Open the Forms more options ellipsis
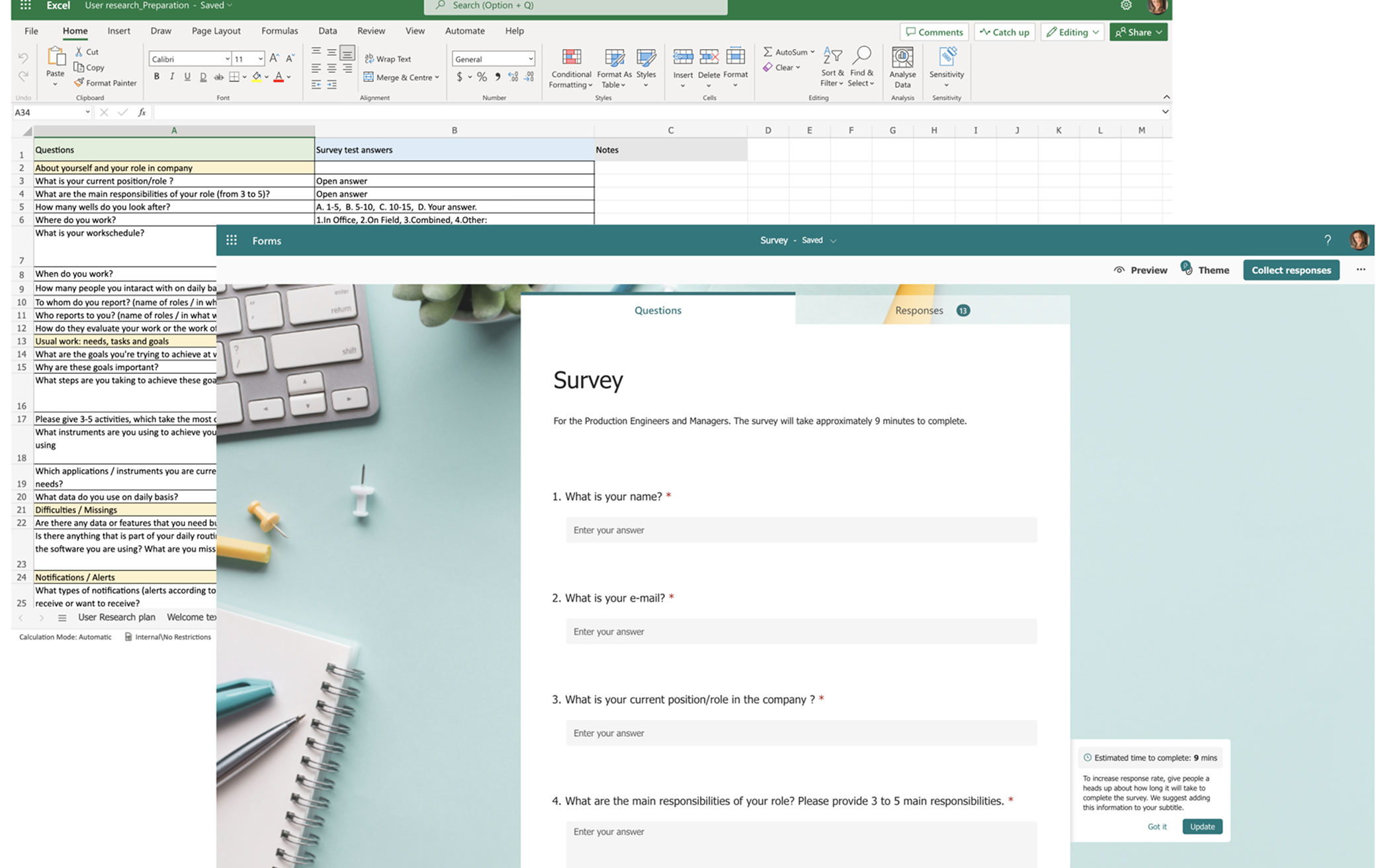 coord(1361,269)
